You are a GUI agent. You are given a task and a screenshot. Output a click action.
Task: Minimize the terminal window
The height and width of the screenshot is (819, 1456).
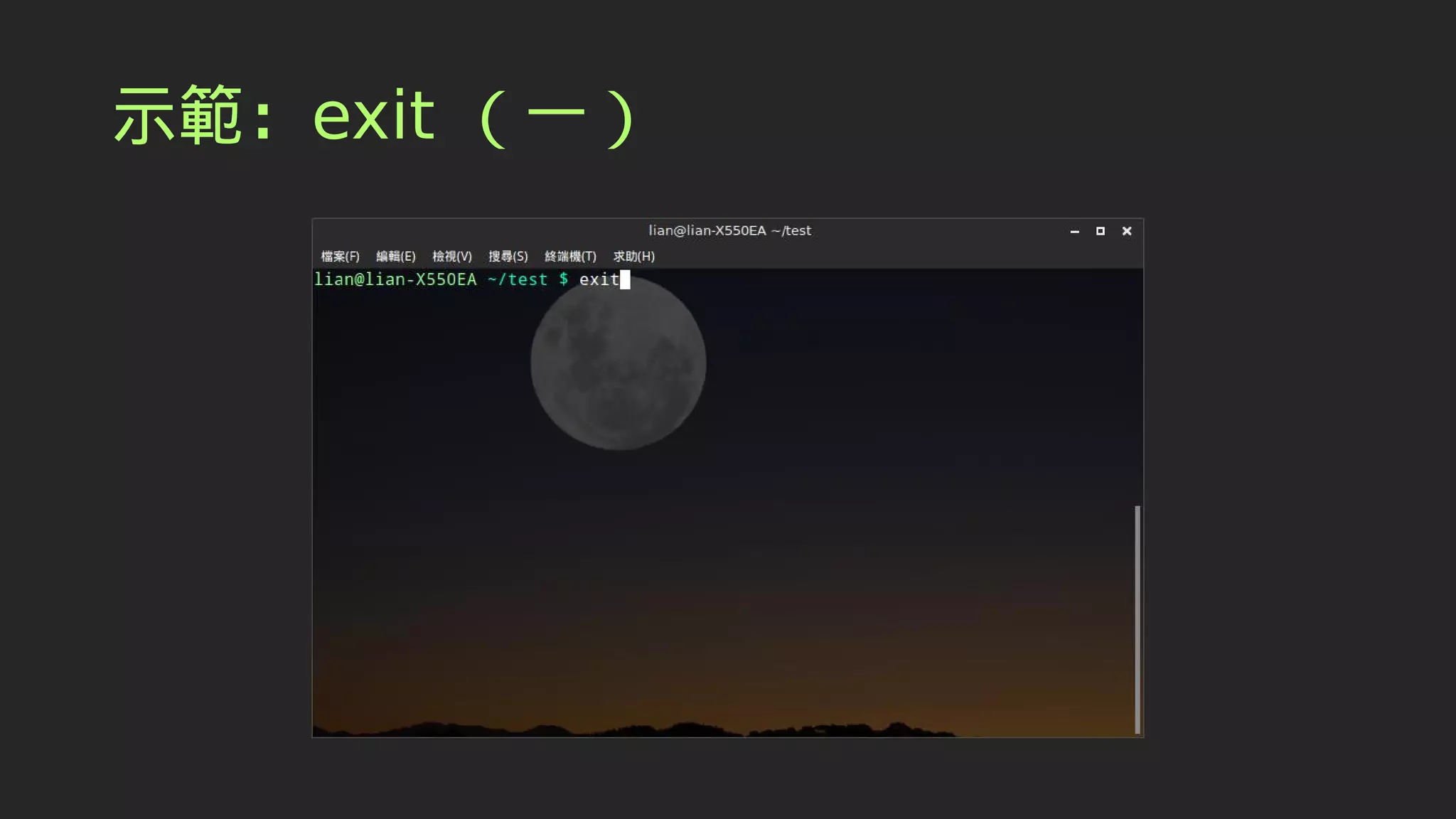tap(1074, 231)
